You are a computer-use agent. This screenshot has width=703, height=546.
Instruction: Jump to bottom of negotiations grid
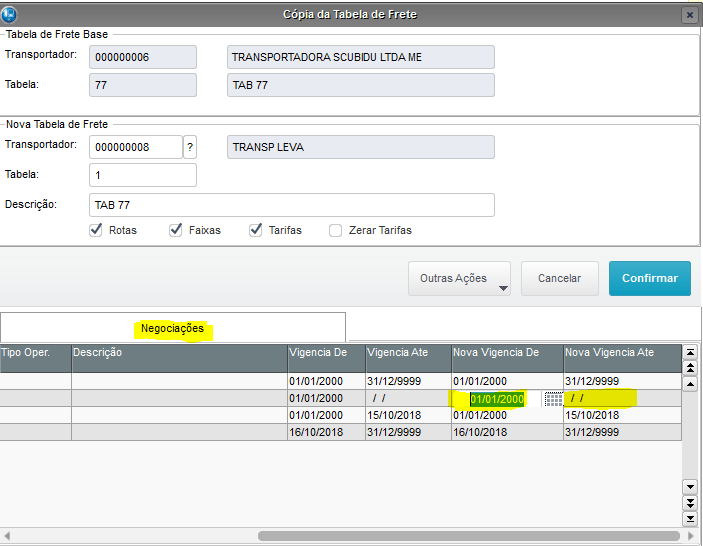(690, 518)
